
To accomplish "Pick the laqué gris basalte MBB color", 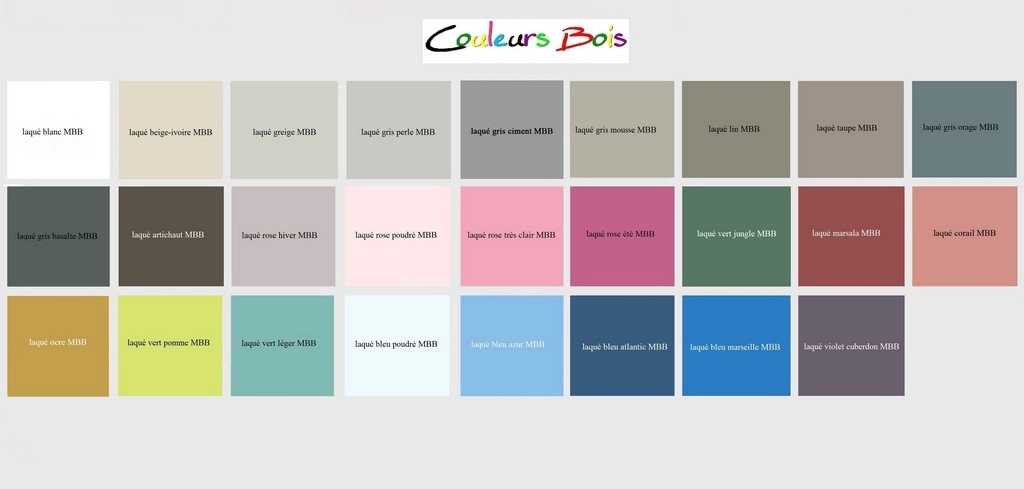I will 58,236.
